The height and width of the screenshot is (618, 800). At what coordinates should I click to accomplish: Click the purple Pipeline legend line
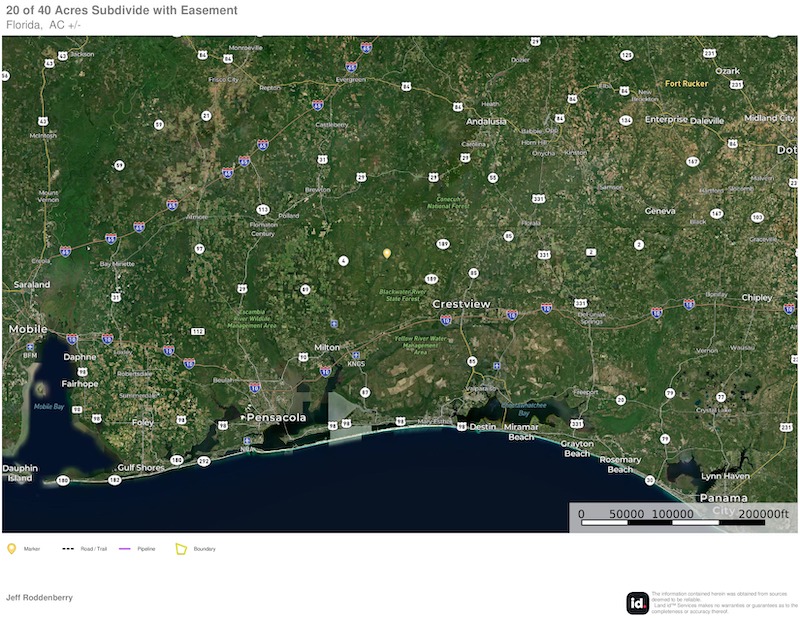click(x=125, y=548)
